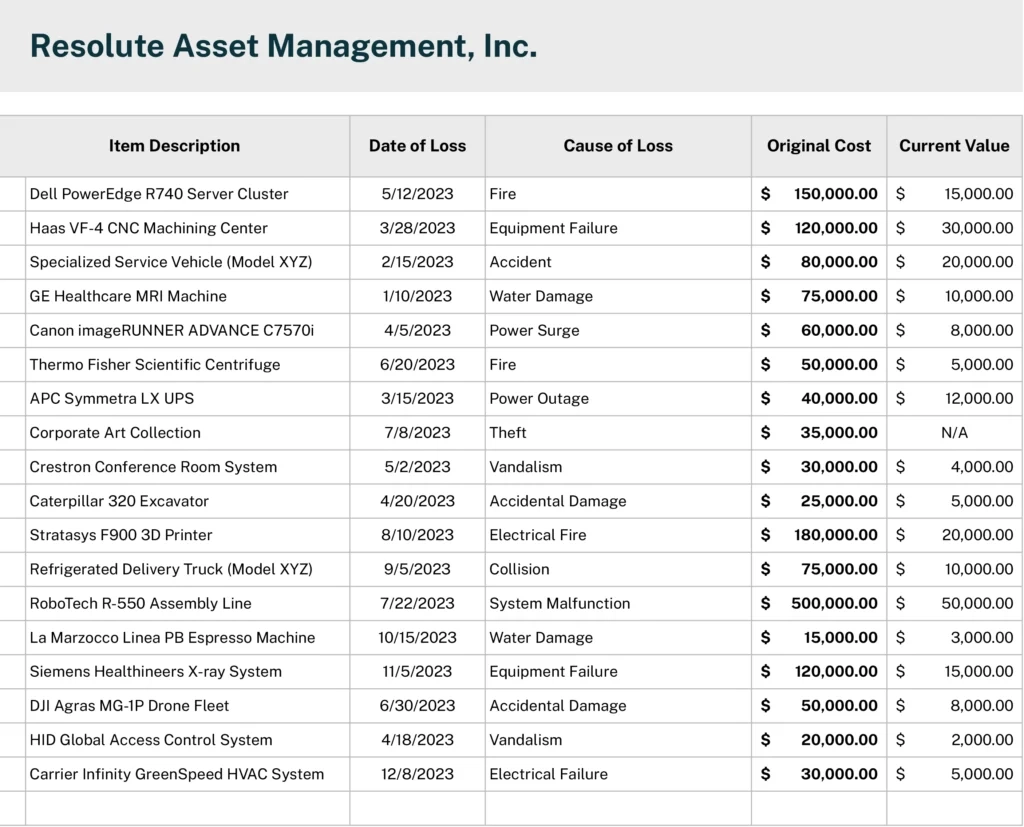Click the Collision cause for the delivery truck
1024x827 pixels.
[517, 569]
